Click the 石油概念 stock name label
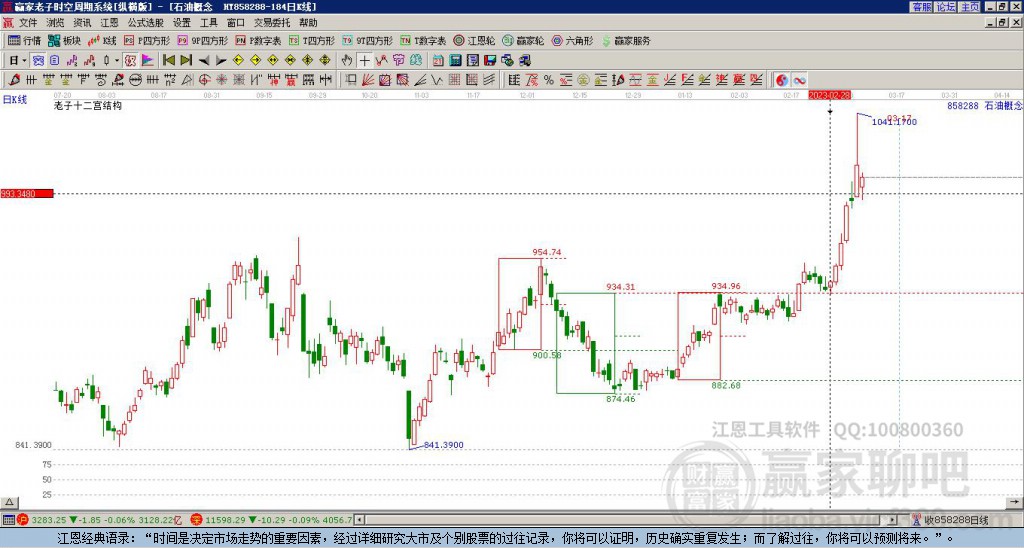The width and height of the screenshot is (1024, 548). 1003,105
